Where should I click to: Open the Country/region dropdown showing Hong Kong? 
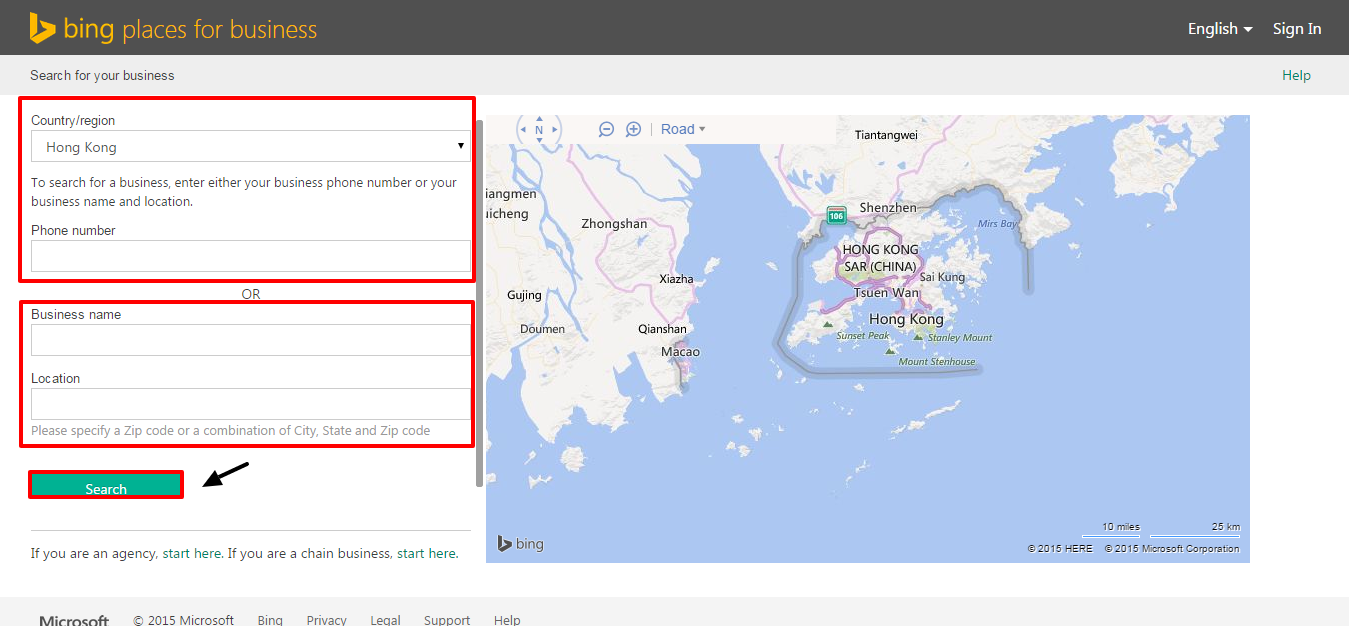click(x=251, y=146)
